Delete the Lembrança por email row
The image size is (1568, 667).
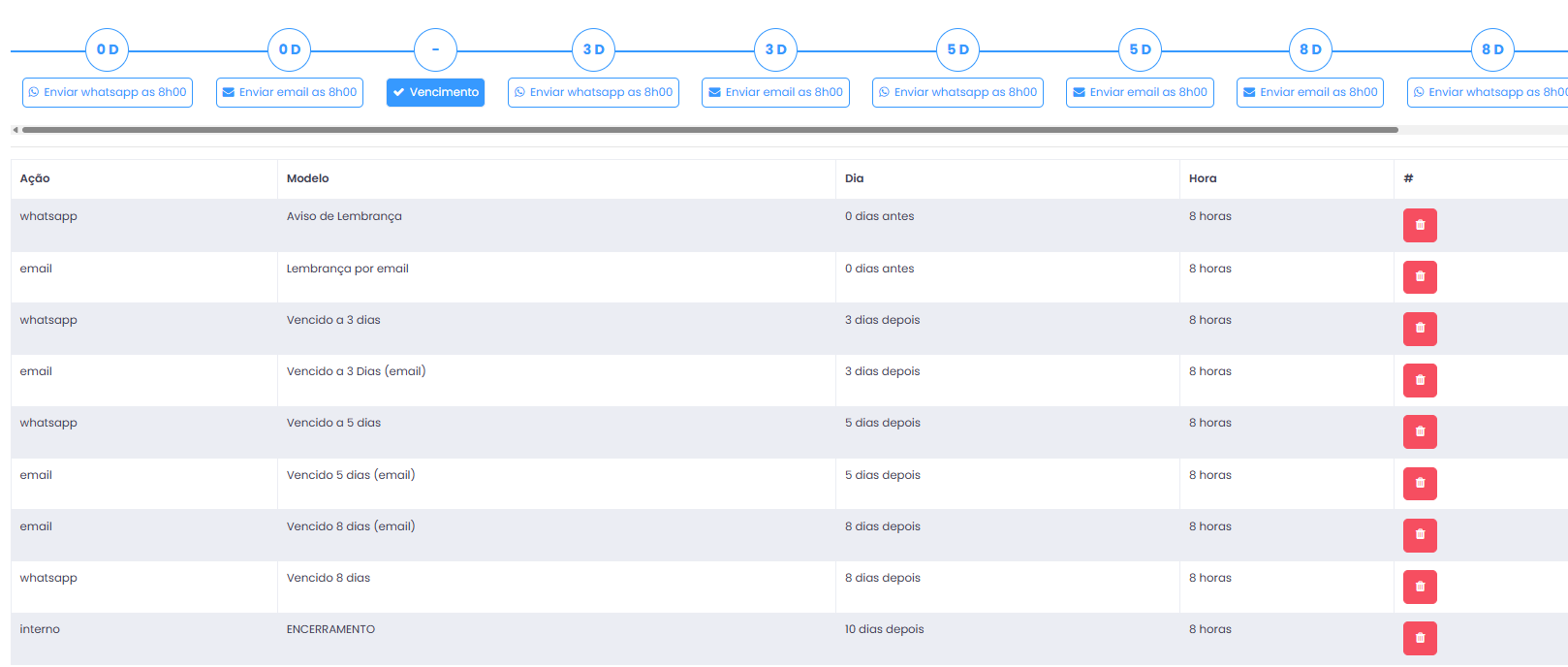click(1419, 277)
